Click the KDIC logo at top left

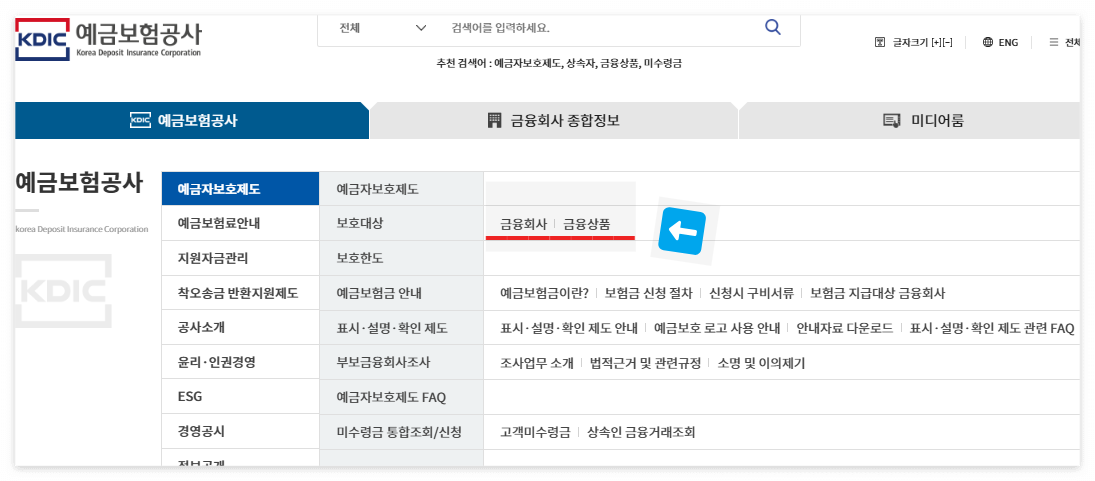(x=43, y=40)
